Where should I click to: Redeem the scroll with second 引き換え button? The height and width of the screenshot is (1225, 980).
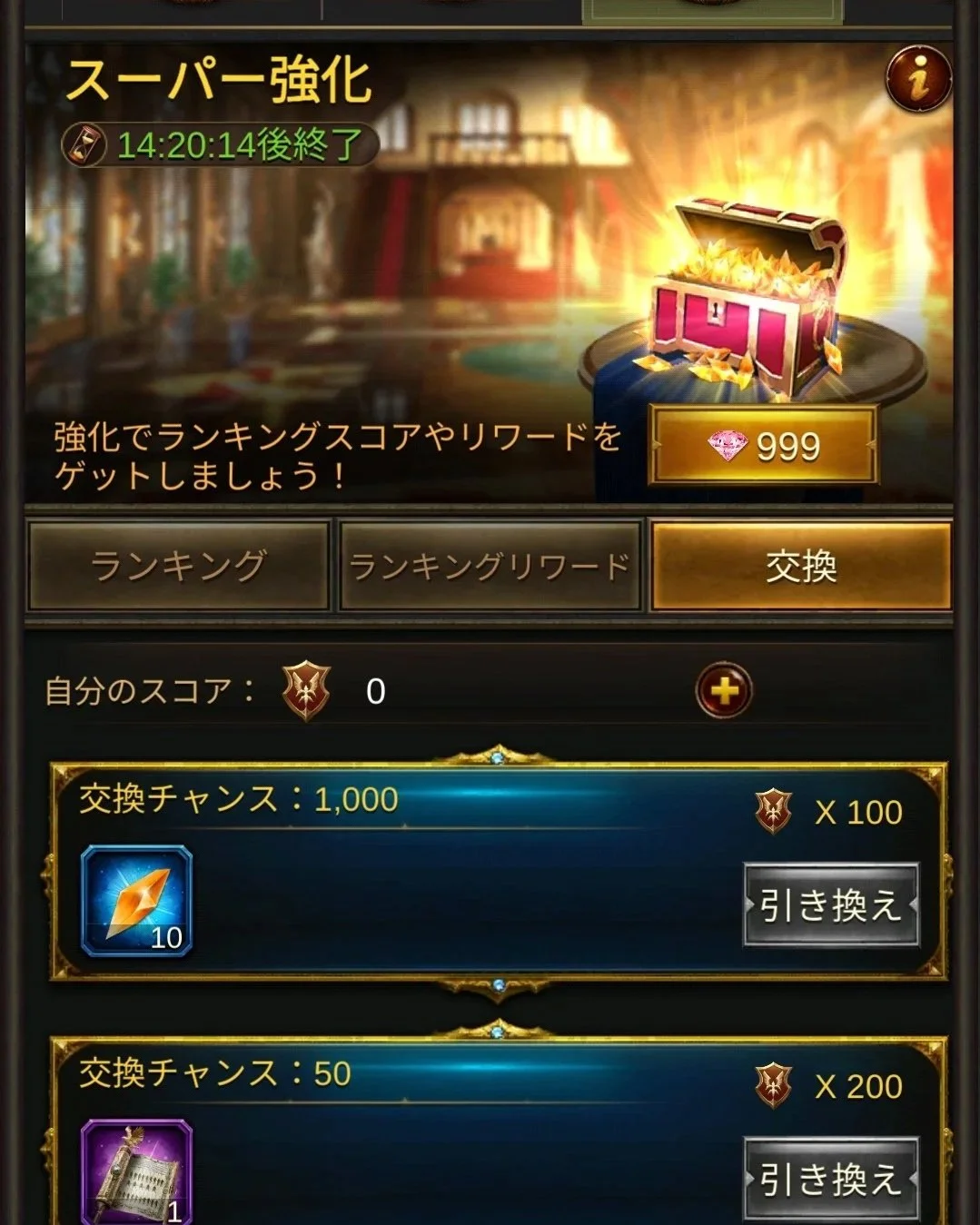coord(830,1179)
